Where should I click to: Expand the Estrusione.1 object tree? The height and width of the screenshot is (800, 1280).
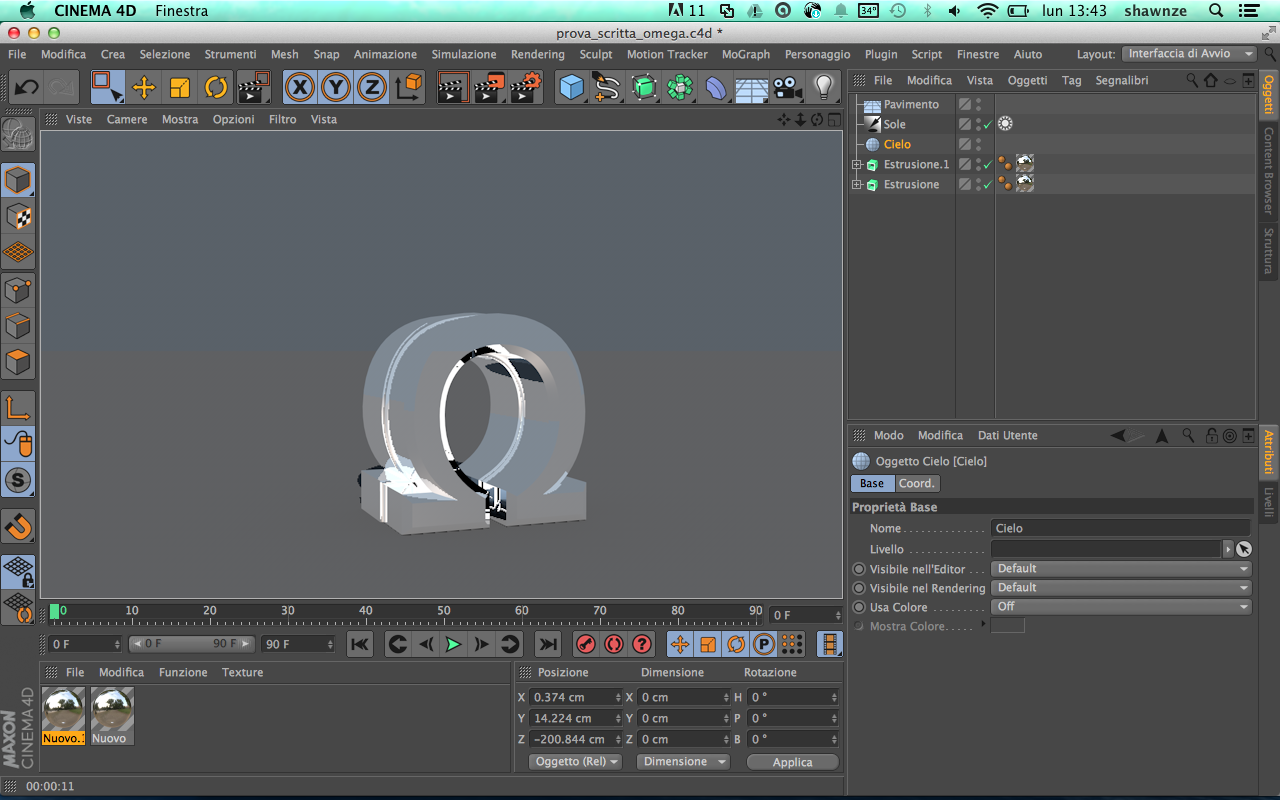click(x=857, y=165)
